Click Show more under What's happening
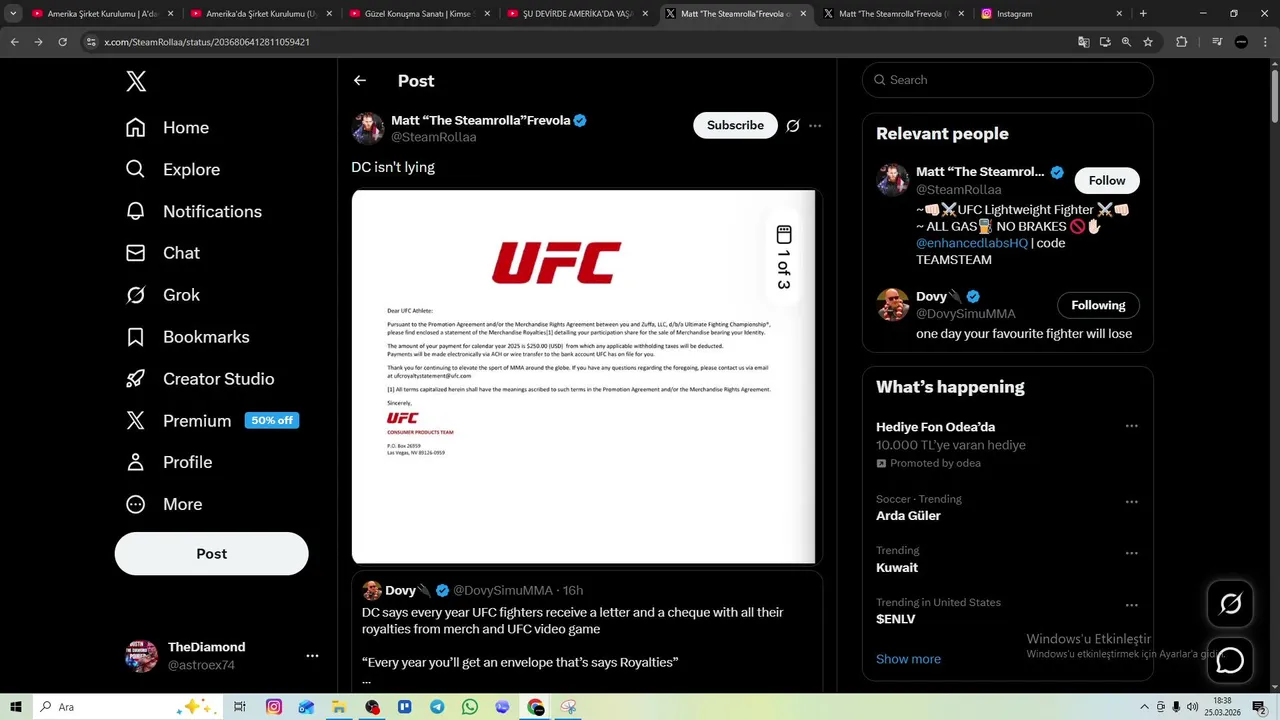Screen dimensions: 1280x720 (x=908, y=659)
